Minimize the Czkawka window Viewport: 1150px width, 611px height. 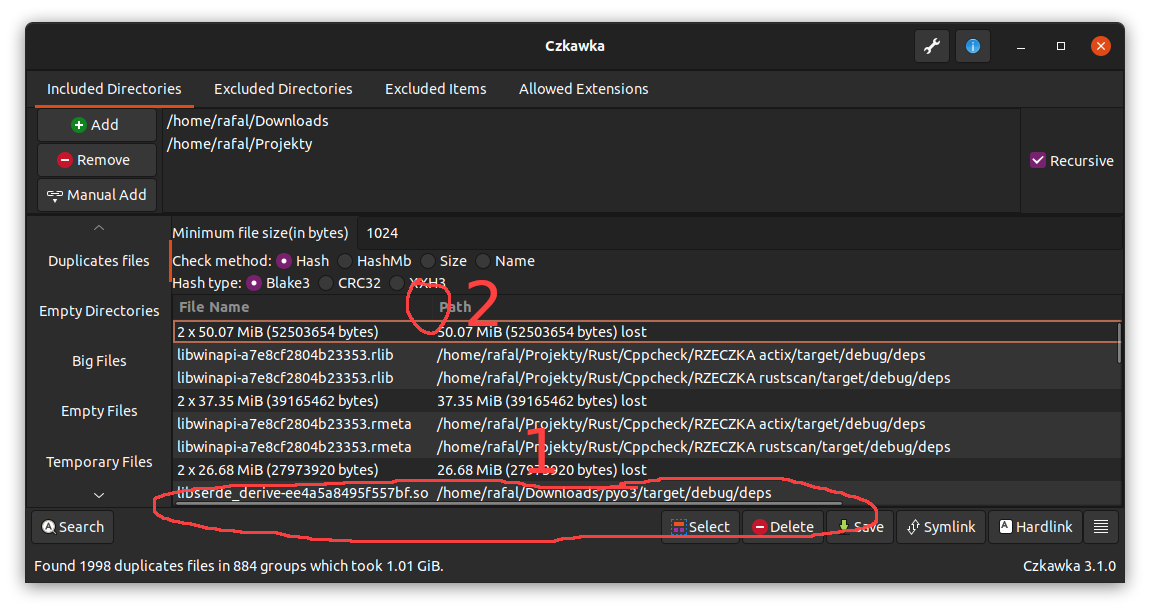(x=1020, y=46)
